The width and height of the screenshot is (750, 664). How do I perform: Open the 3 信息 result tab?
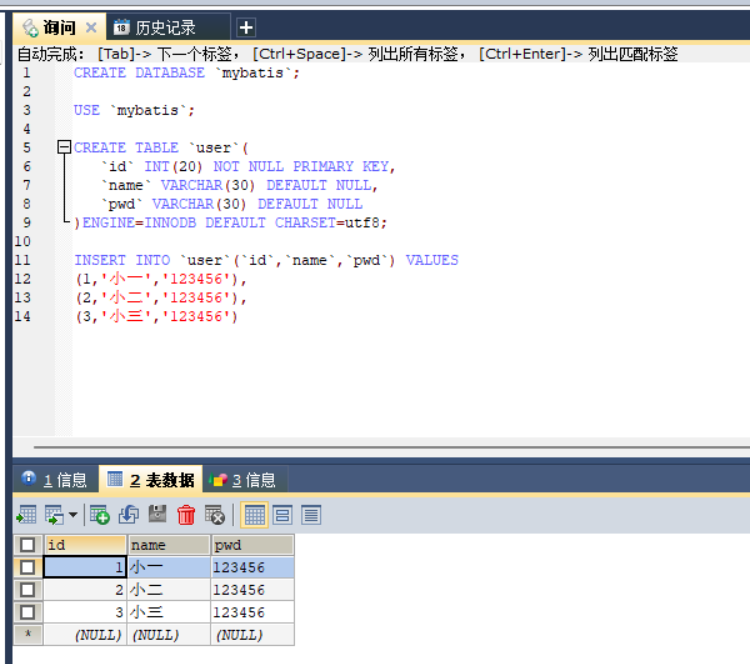click(245, 479)
